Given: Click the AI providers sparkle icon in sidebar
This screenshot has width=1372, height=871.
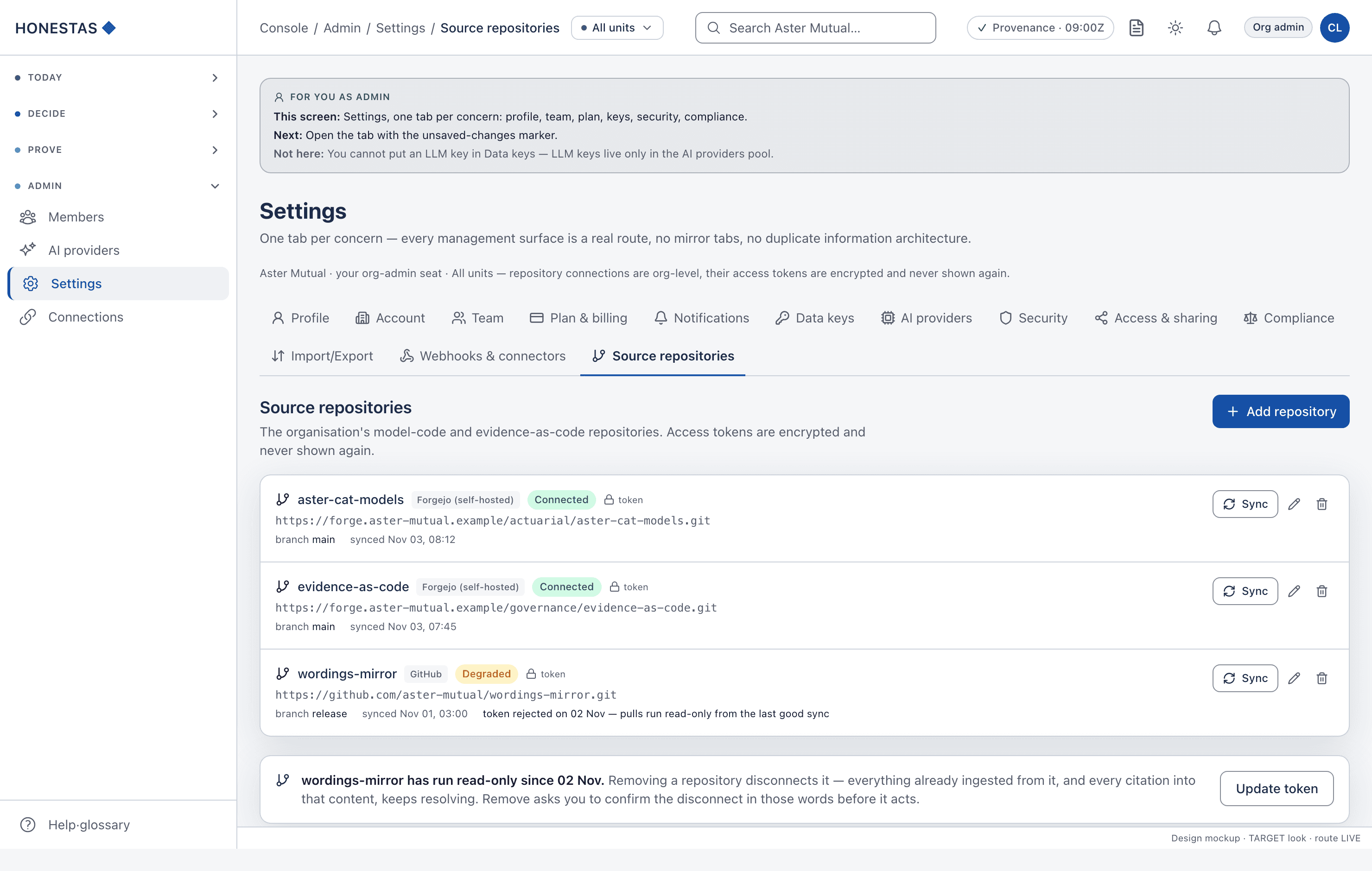Looking at the screenshot, I should (28, 250).
